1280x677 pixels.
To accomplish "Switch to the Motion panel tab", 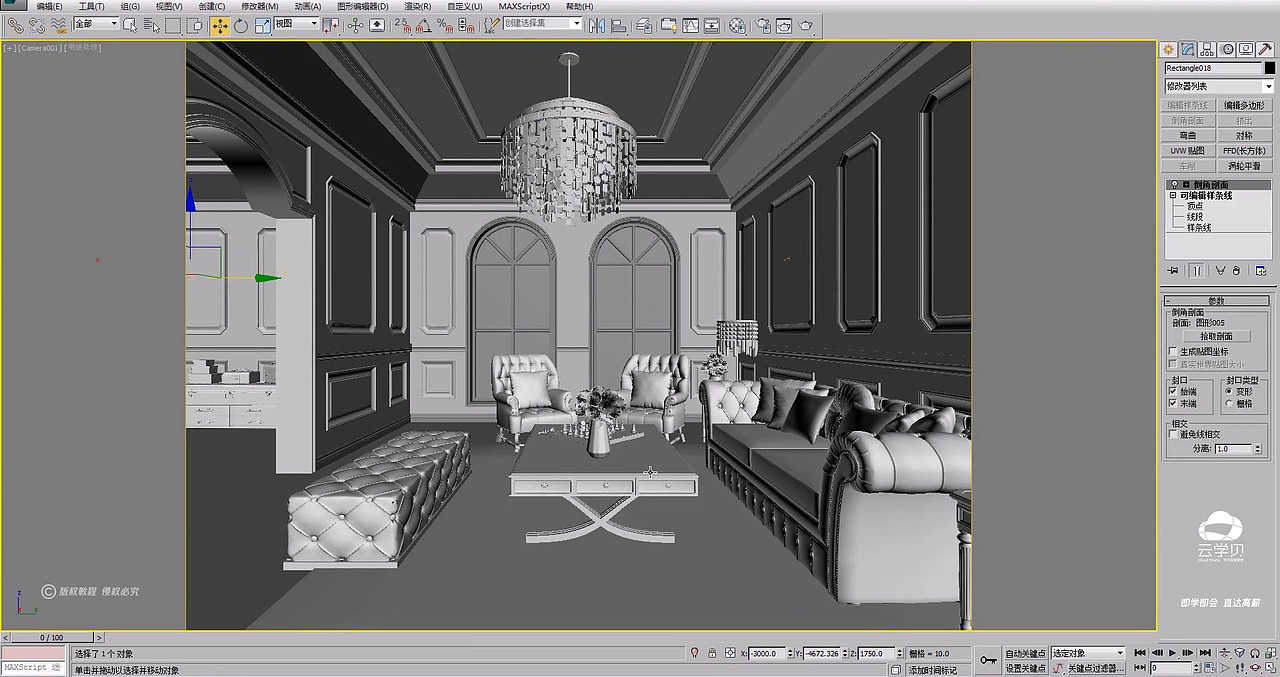I will (x=1226, y=48).
